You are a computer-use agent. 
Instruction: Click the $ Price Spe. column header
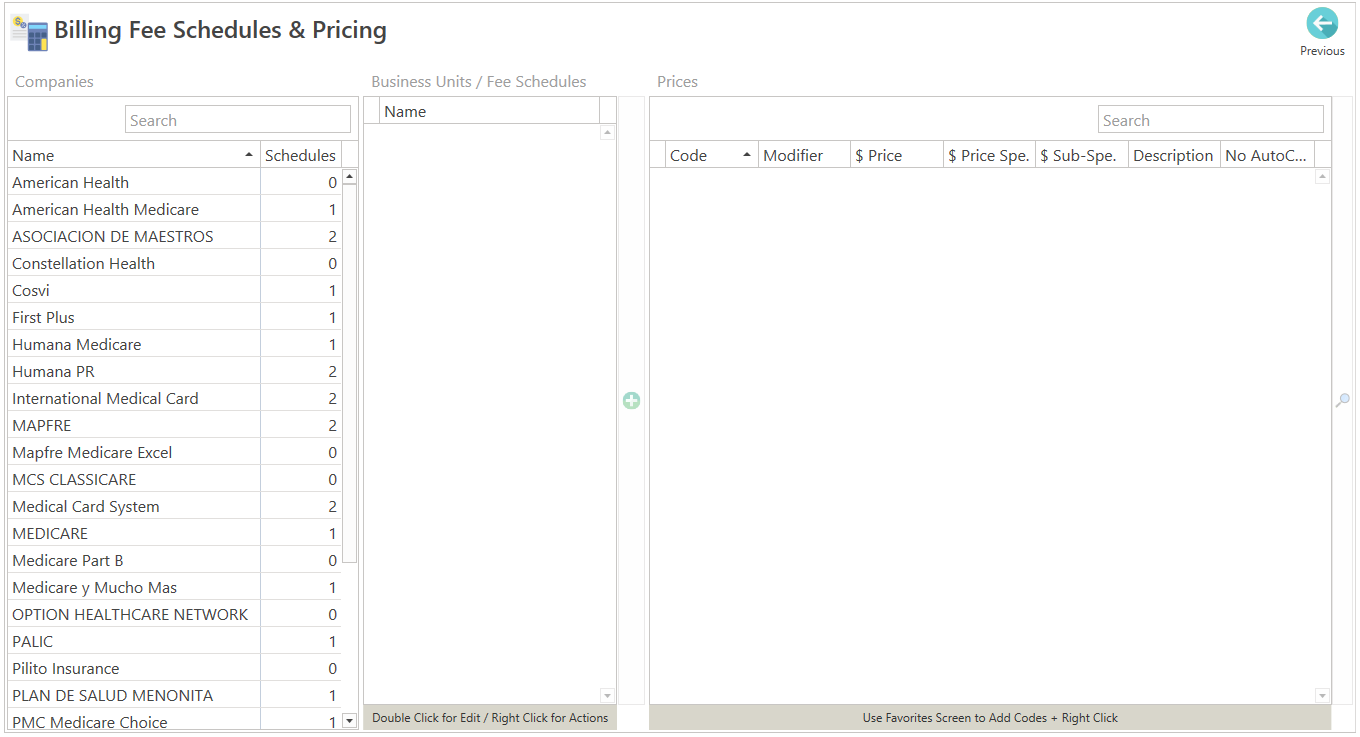tap(989, 155)
